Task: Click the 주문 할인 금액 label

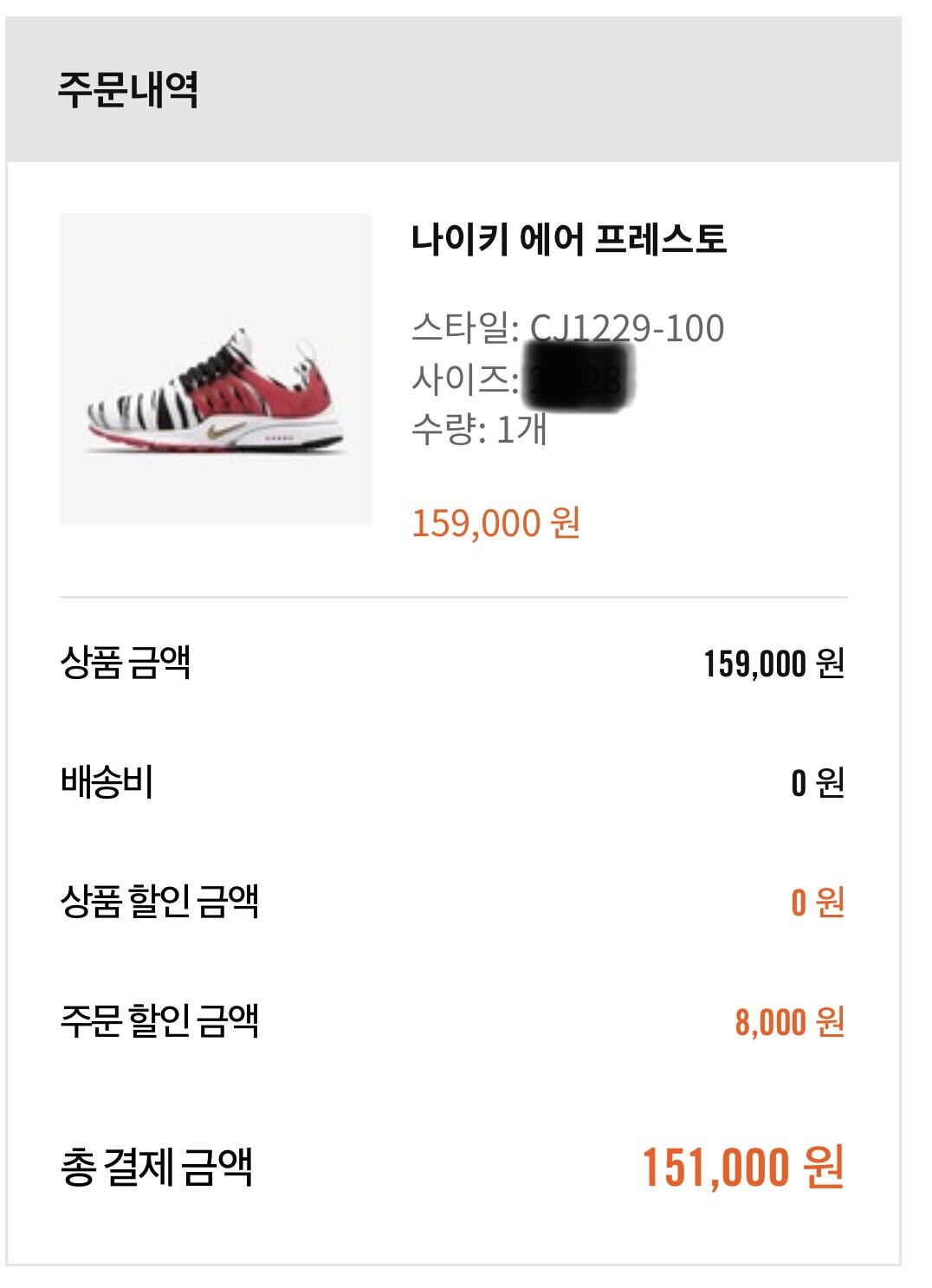Action: (x=159, y=1021)
